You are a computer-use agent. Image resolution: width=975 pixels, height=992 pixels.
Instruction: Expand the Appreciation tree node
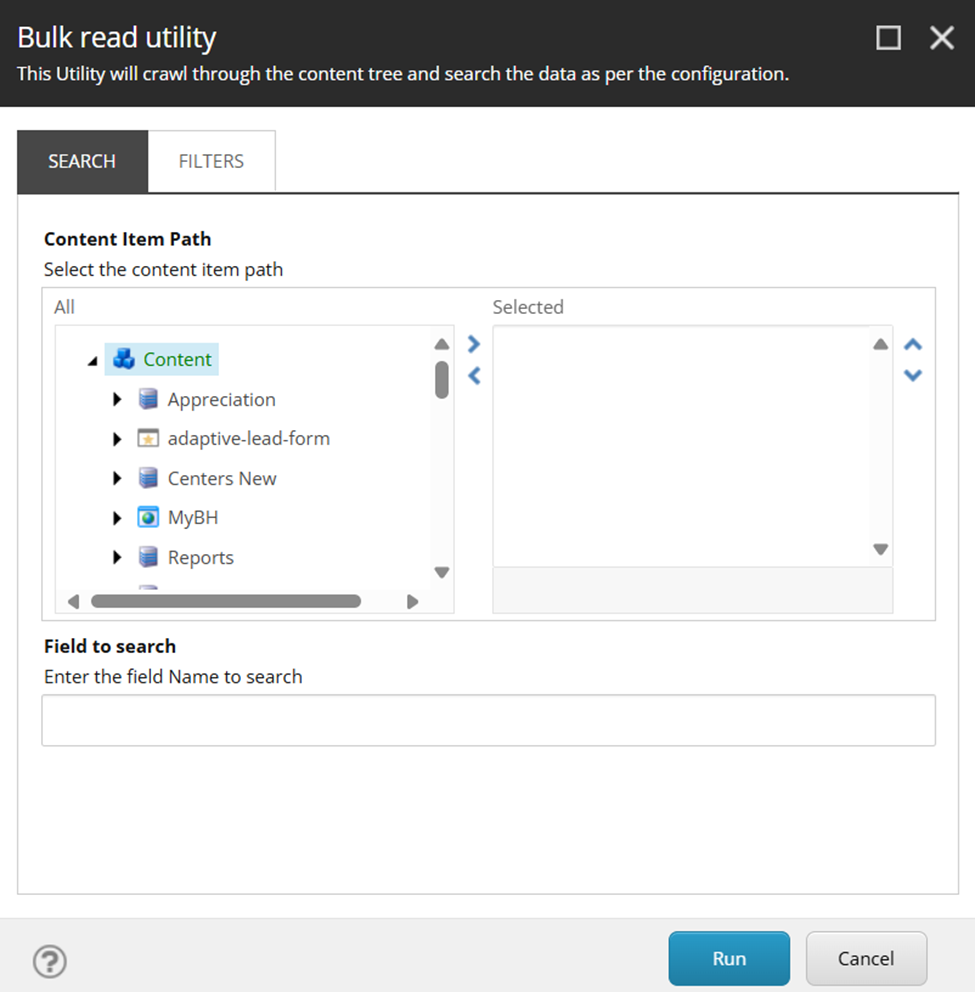[117, 399]
